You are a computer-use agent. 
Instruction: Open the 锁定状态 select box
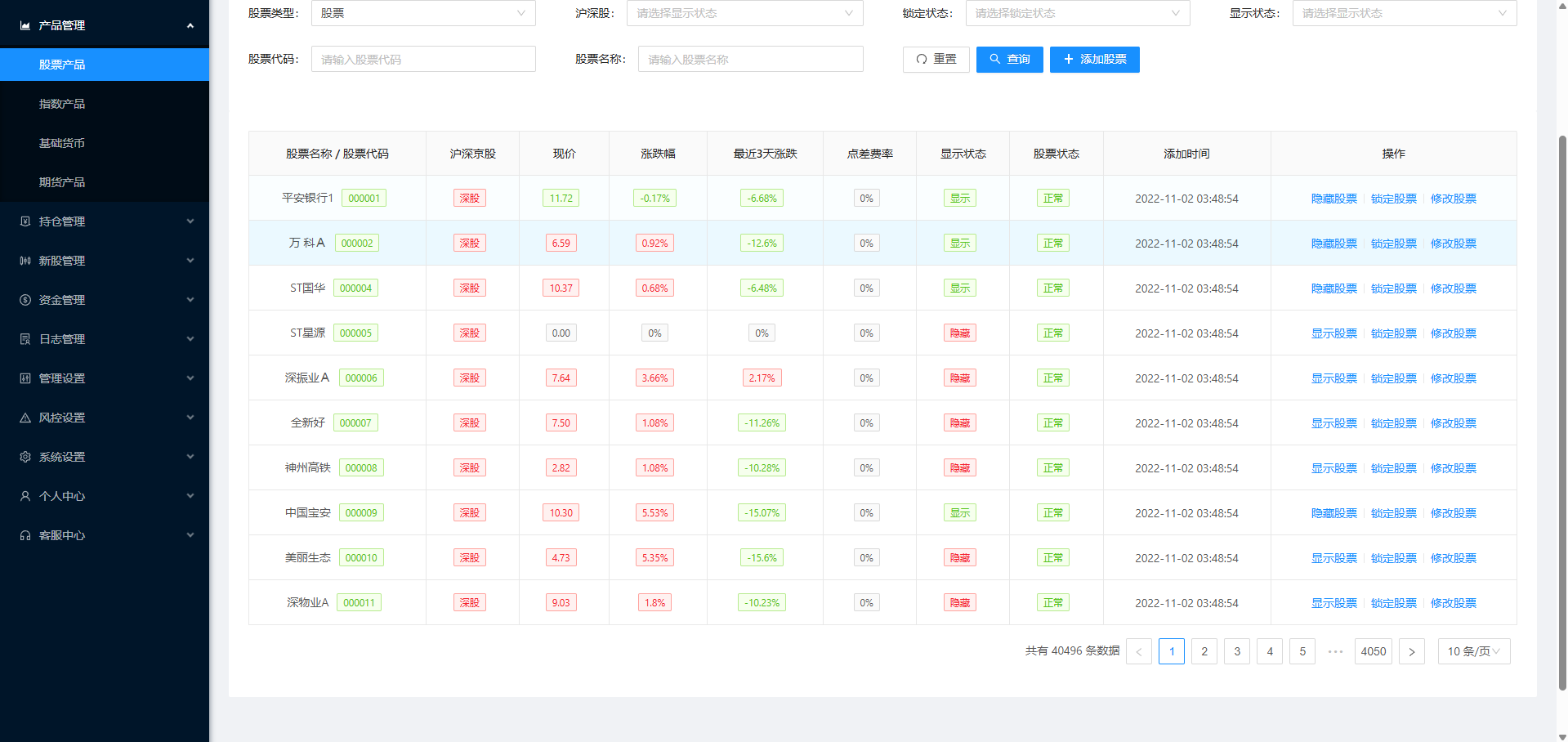1077,13
